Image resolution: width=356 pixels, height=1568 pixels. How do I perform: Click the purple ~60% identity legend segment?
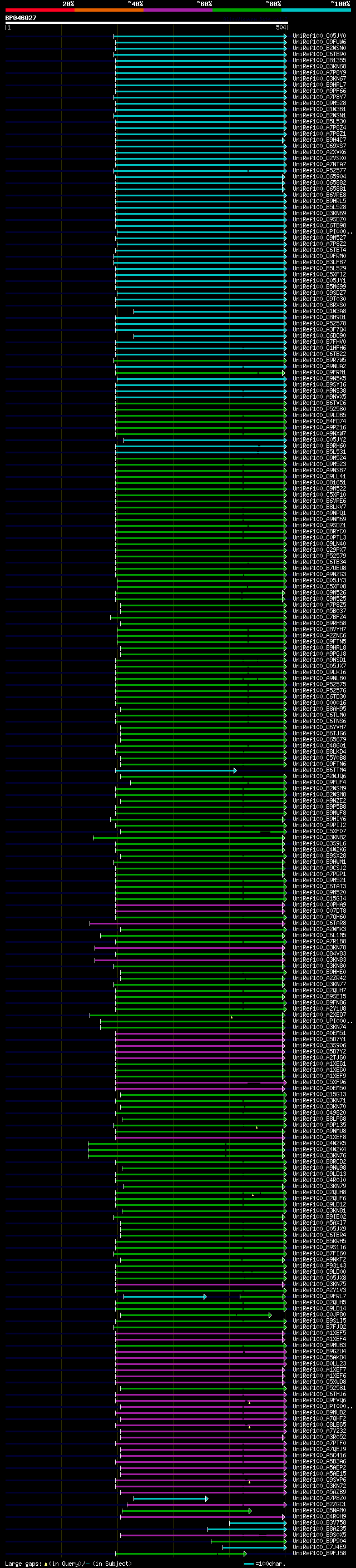coord(177,10)
